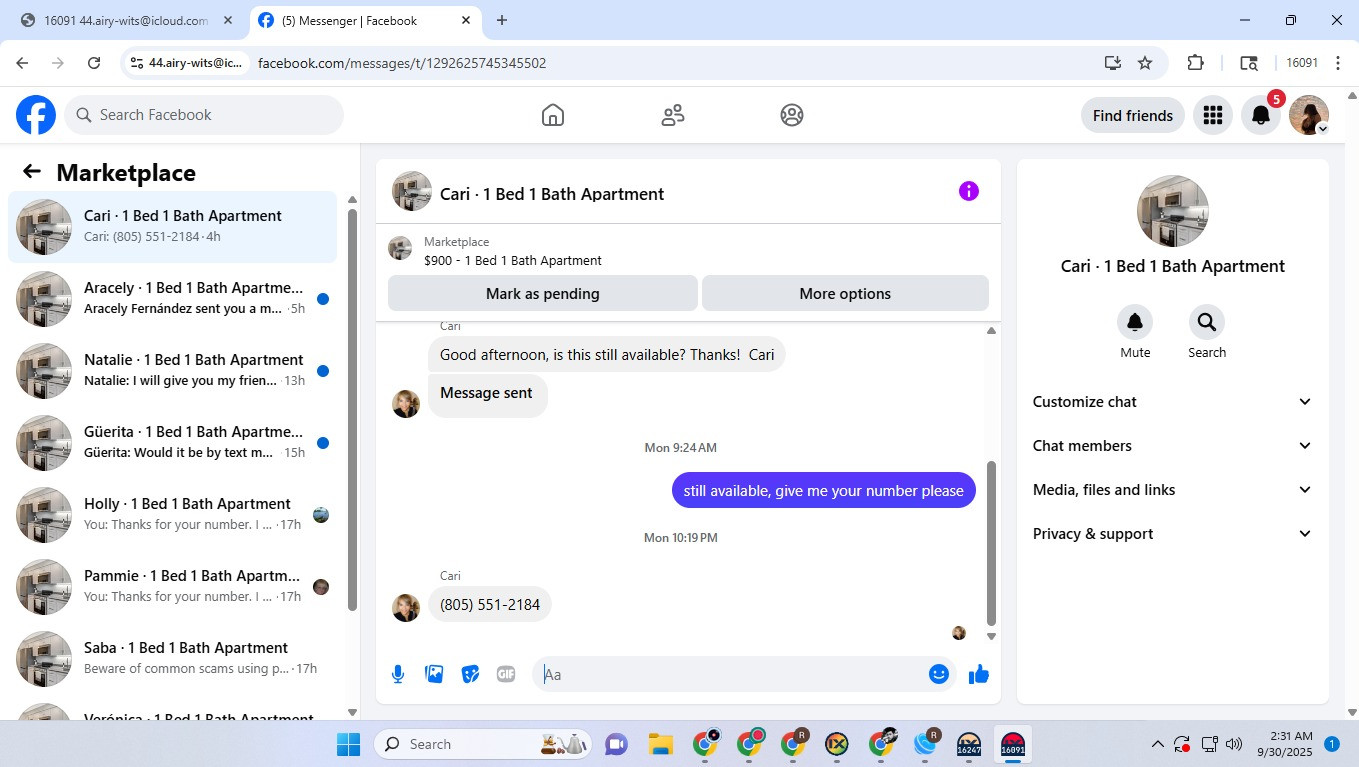This screenshot has width=1359, height=767.
Task: Select the Messenger | Facebook tab
Action: point(365,20)
